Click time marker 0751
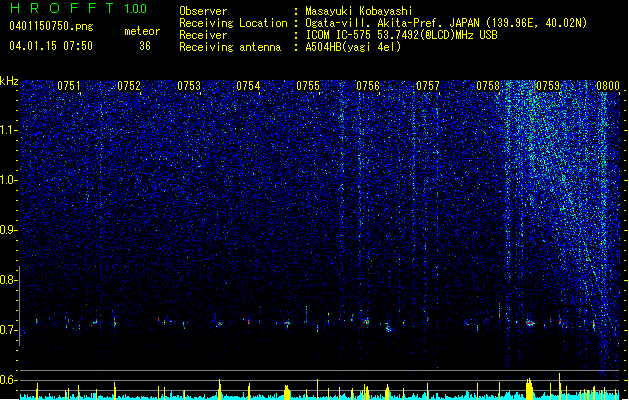Viewport: 629px width, 400px height. coord(69,86)
